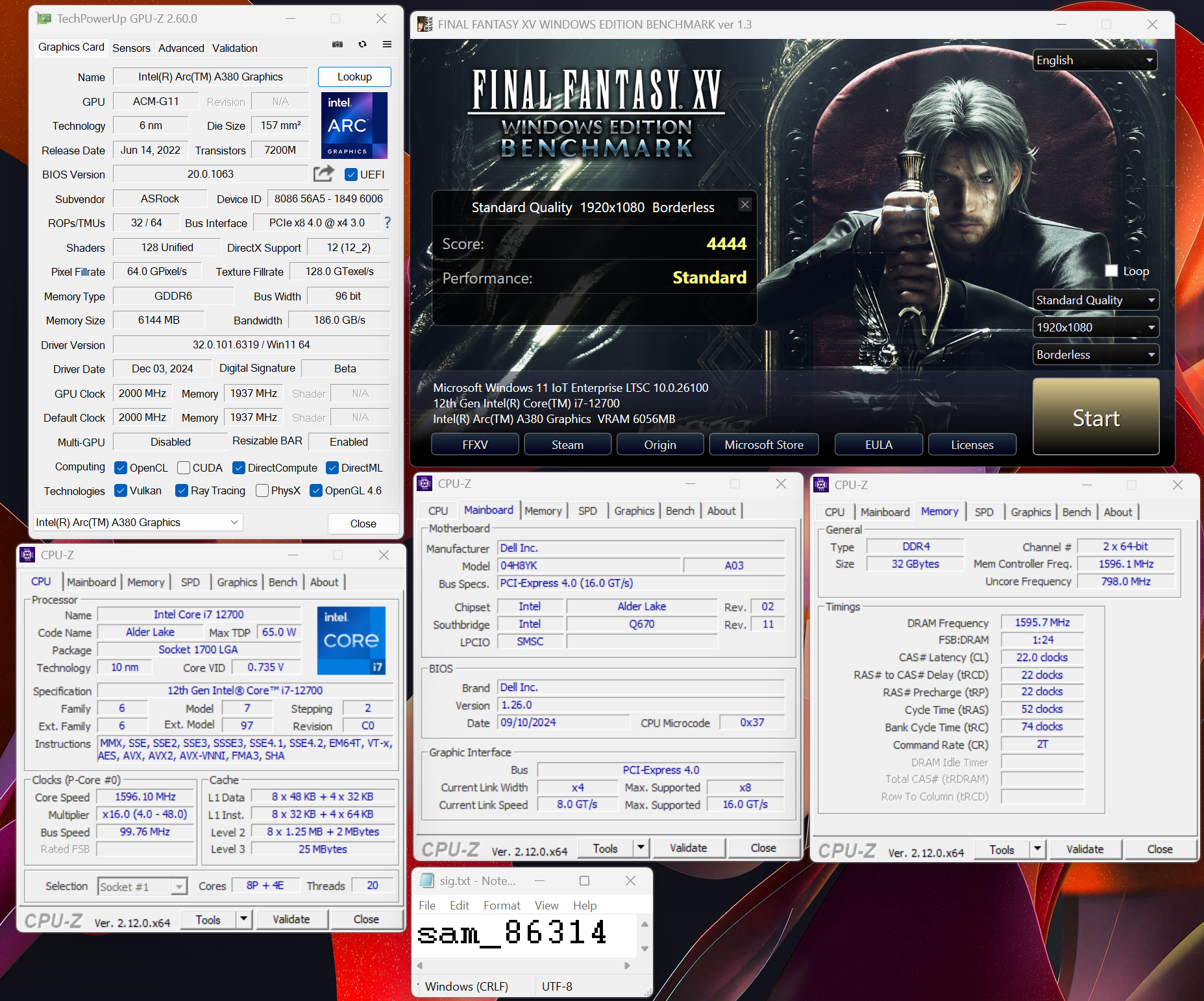Image resolution: width=1204 pixels, height=1001 pixels.
Task: Switch to the GPU-Z Advanced tab
Action: pos(181,48)
